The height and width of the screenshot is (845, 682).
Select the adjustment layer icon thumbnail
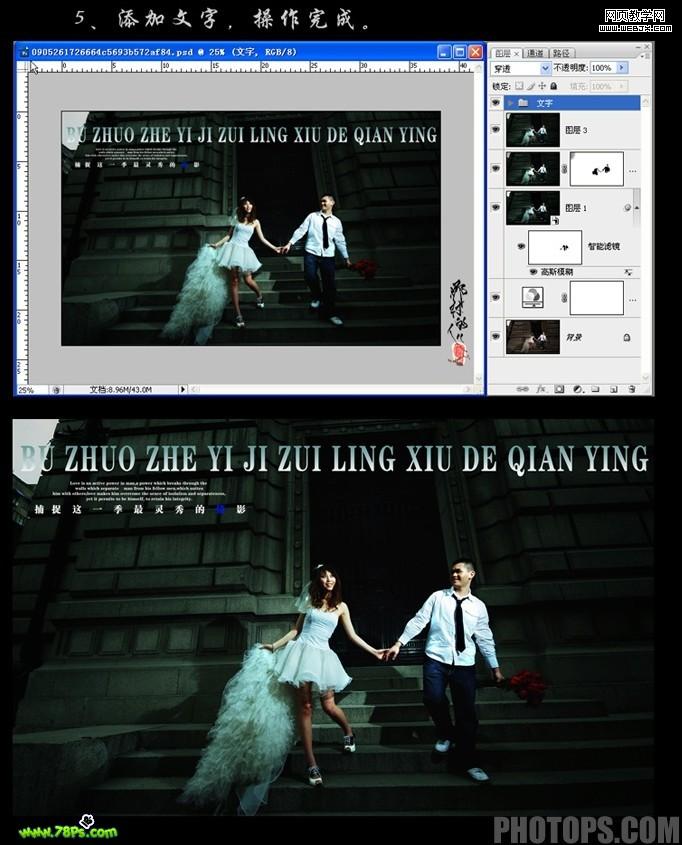533,297
